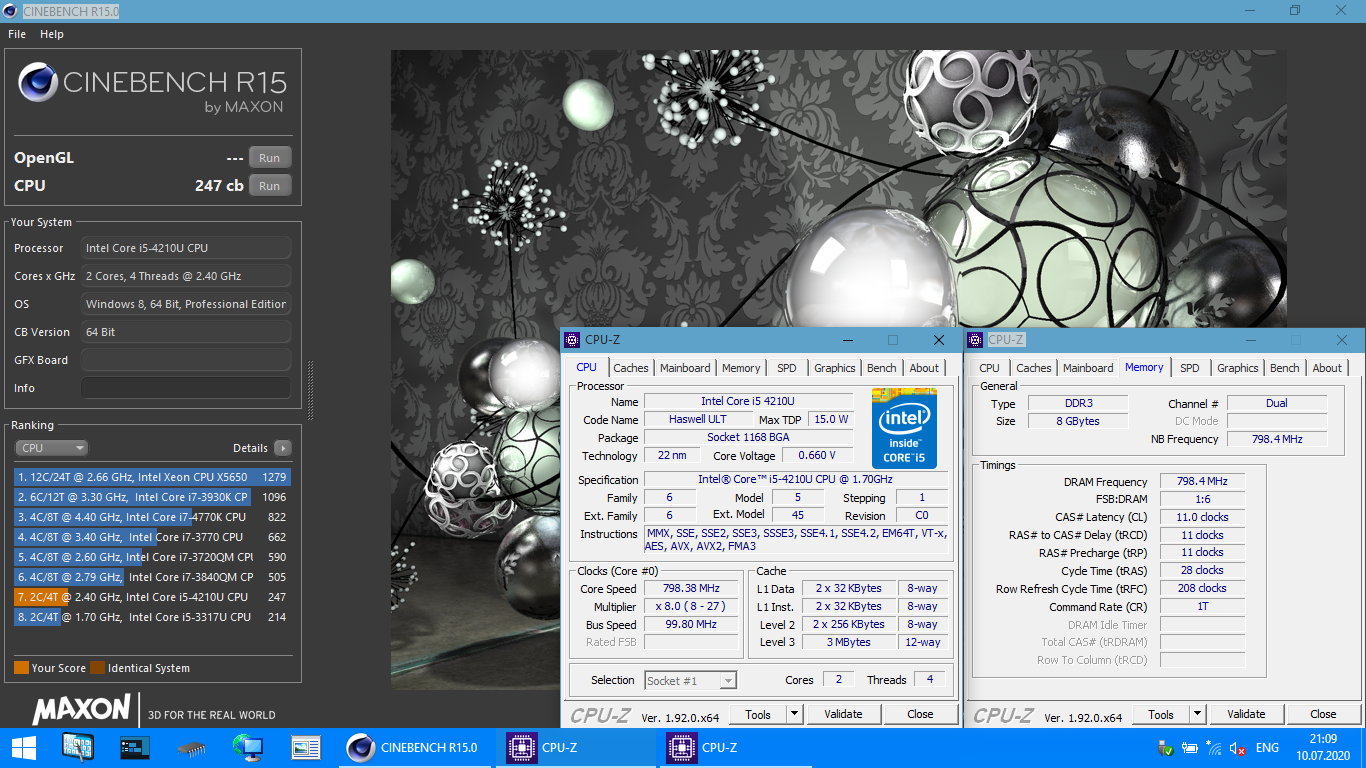This screenshot has height=768, width=1366.
Task: Select ranking row Intel Xeon CPU X5650
Action: (152, 477)
